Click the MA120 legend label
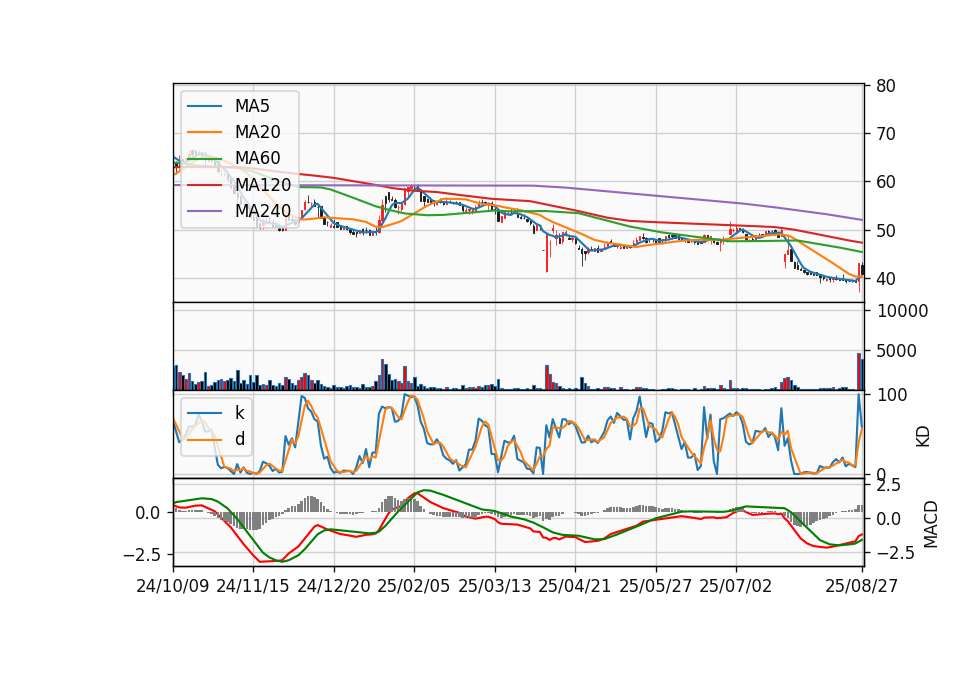Image resolution: width=960 pixels, height=690 pixels. point(263,184)
